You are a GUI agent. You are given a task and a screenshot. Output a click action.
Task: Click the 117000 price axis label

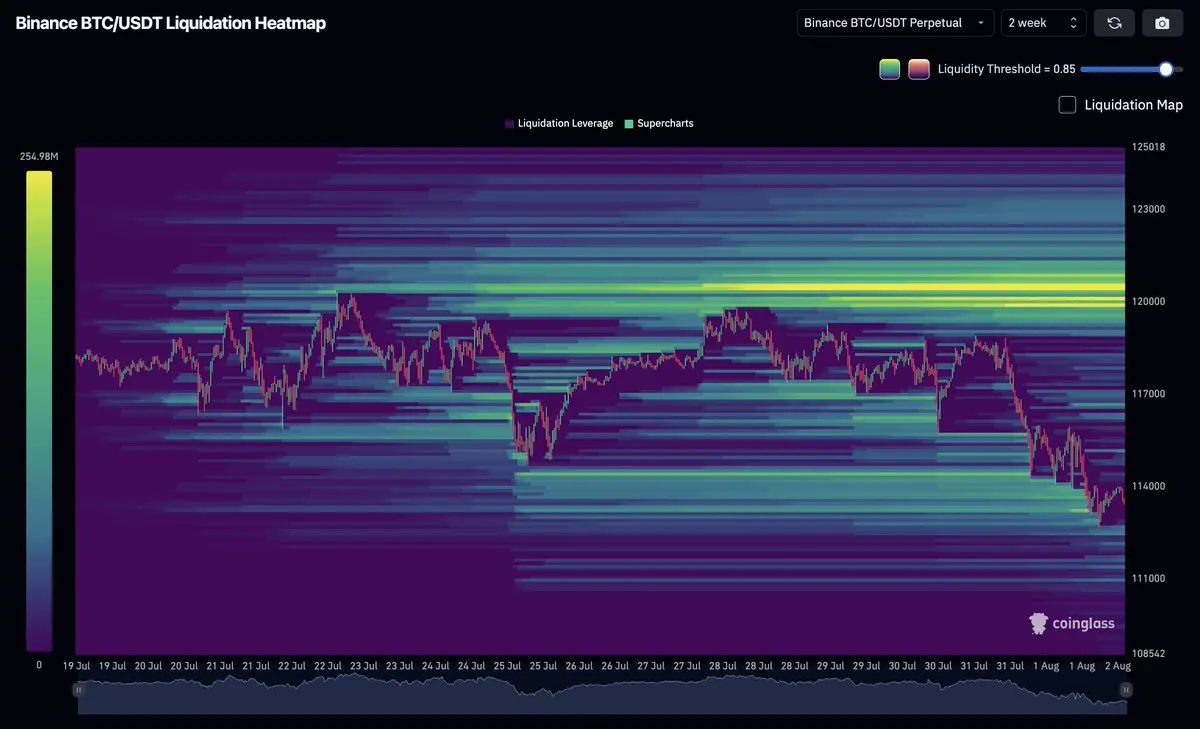point(1148,394)
